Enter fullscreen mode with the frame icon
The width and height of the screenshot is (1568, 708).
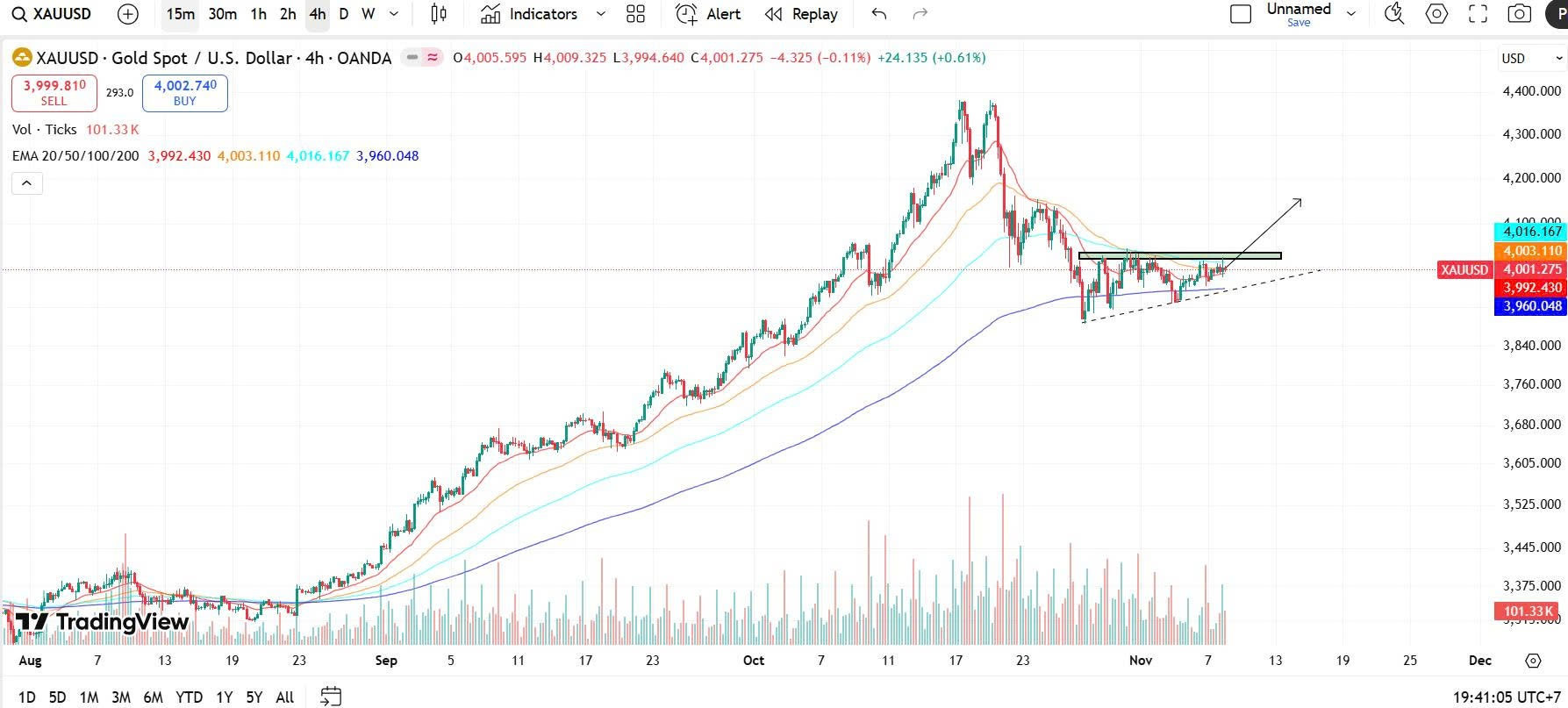(x=1479, y=14)
